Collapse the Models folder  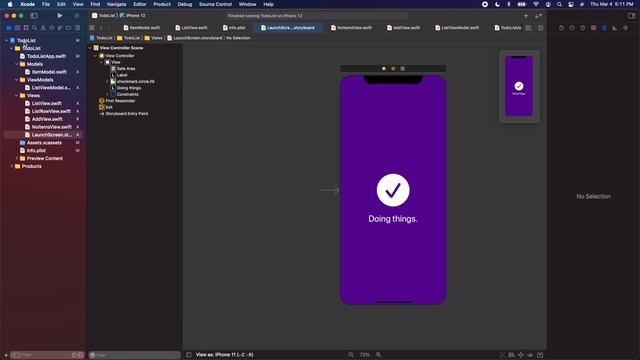point(16,64)
